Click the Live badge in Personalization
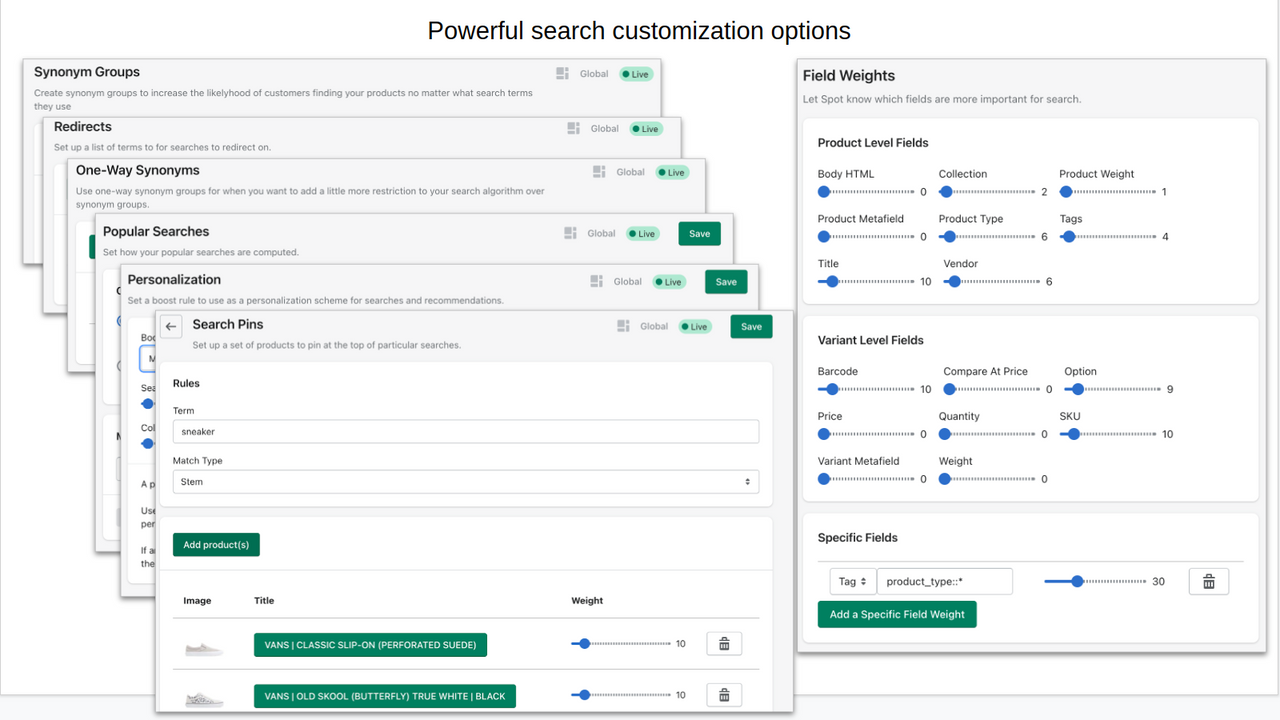 tap(669, 282)
